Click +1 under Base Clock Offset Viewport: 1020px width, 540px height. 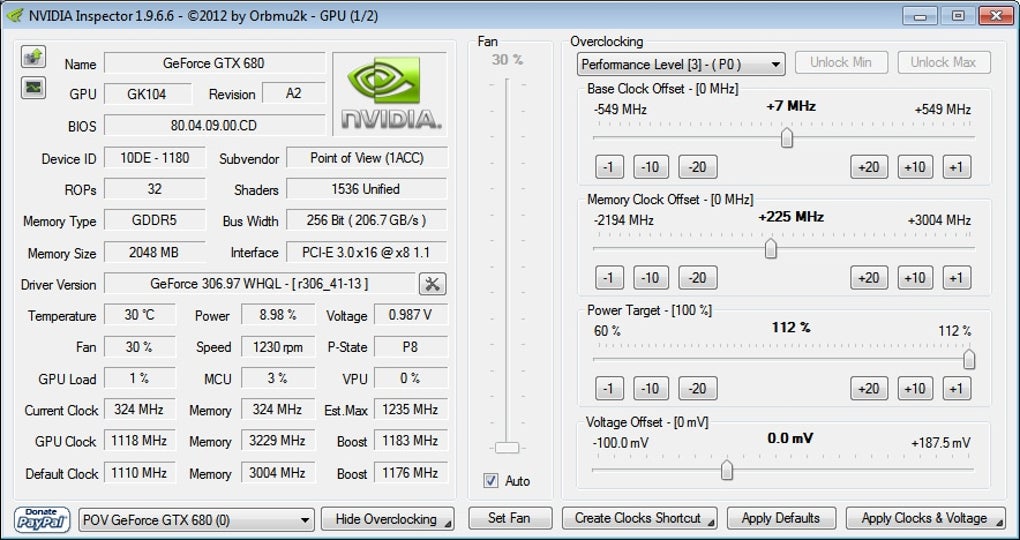tap(957, 167)
